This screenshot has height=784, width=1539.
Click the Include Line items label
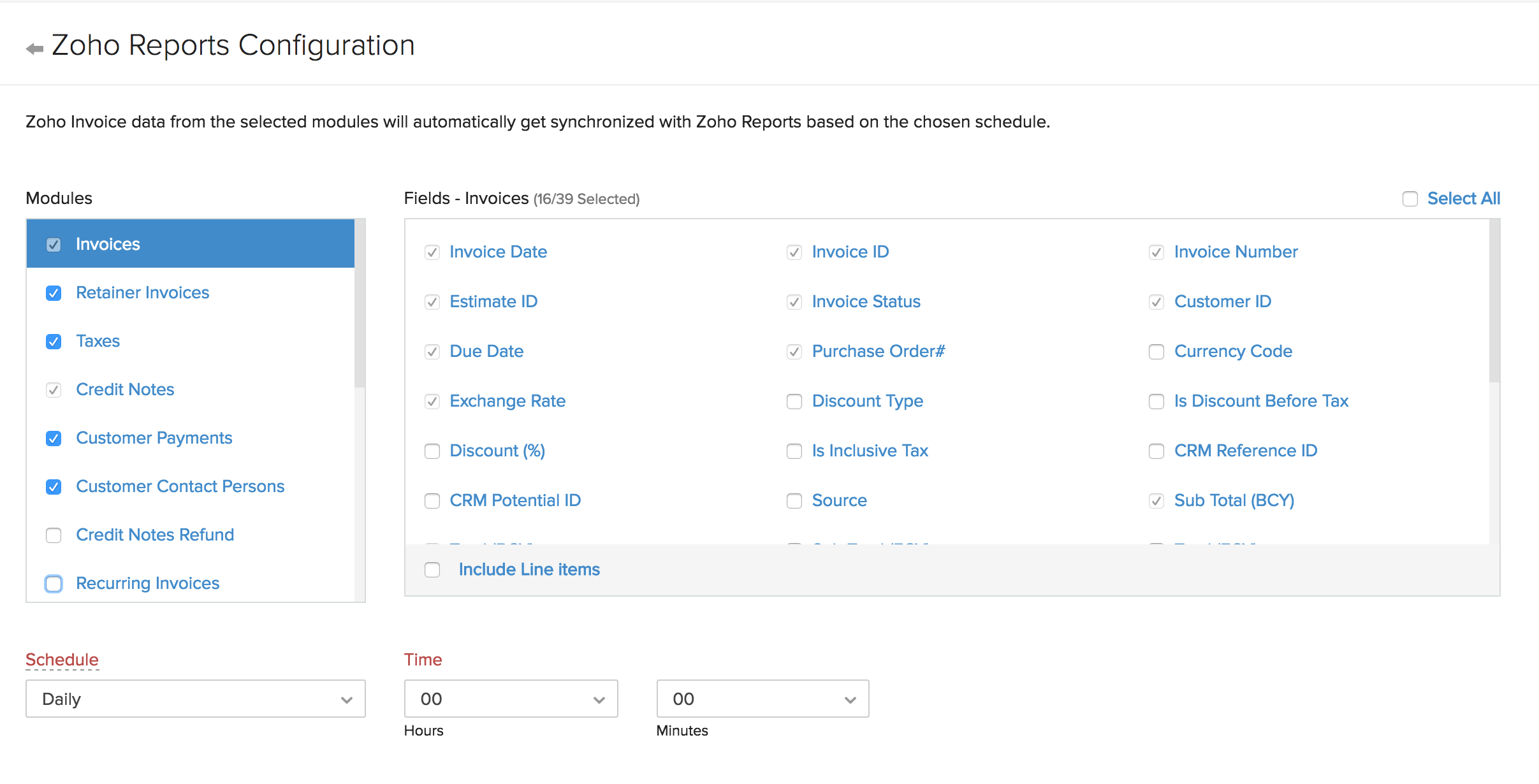pyautogui.click(x=529, y=570)
